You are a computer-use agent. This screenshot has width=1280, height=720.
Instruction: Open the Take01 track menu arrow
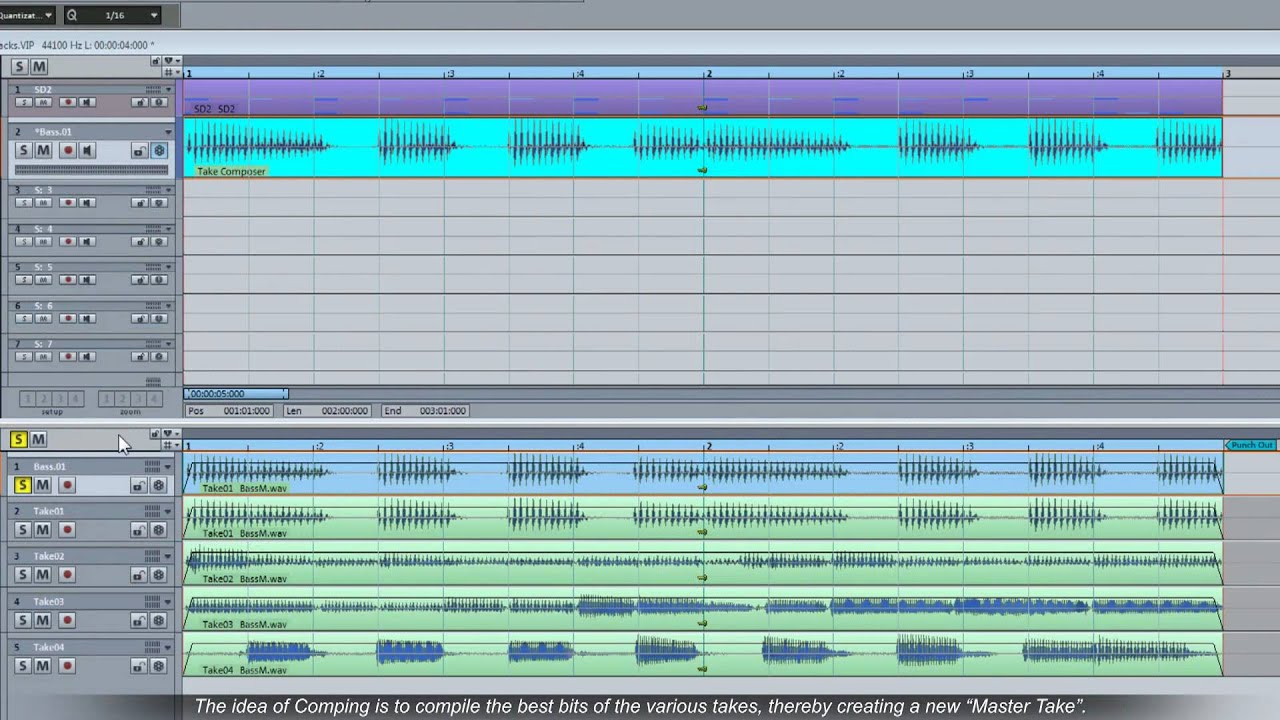click(x=168, y=512)
